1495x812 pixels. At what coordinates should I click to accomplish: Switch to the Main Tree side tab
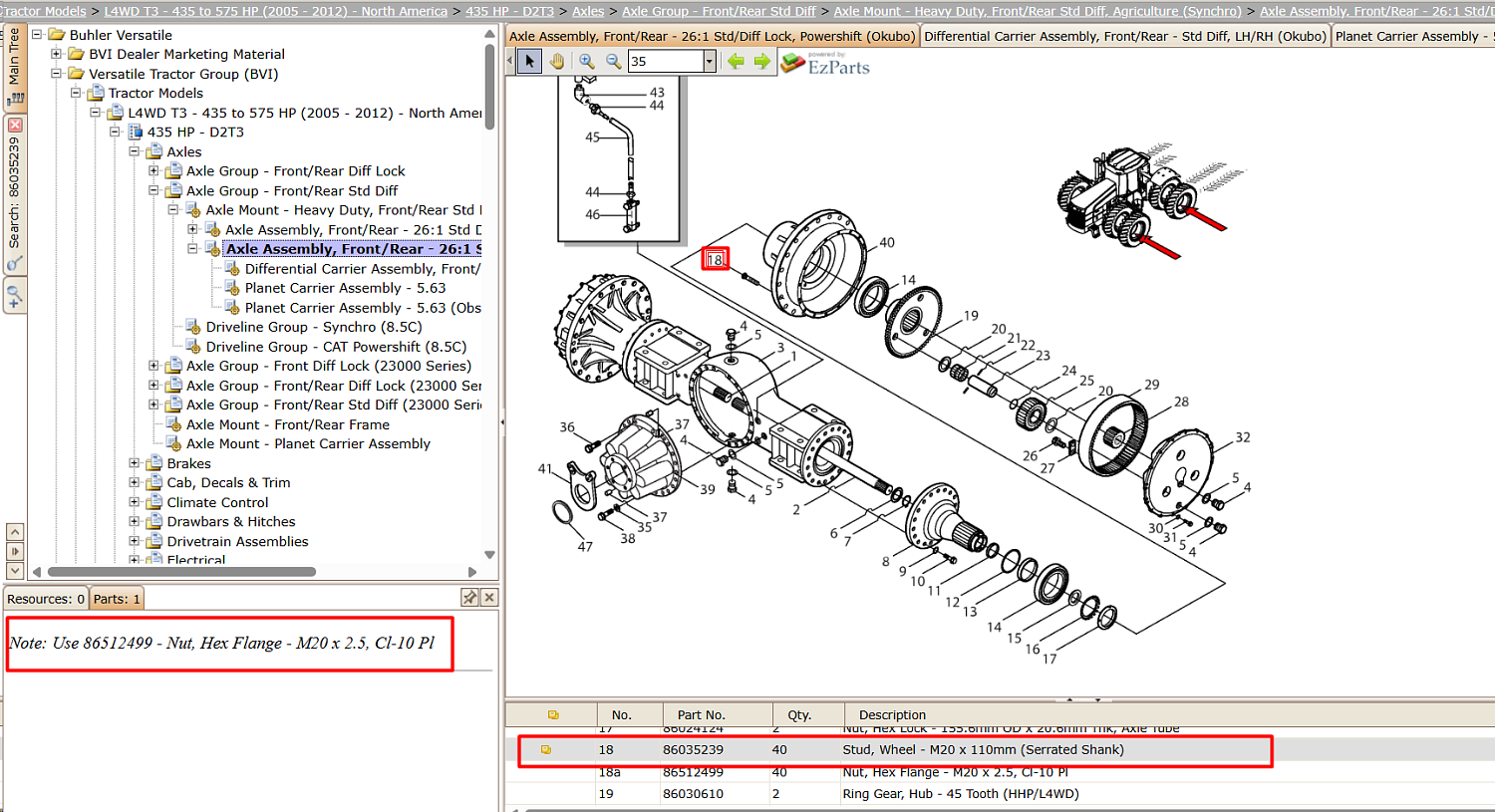click(15, 68)
